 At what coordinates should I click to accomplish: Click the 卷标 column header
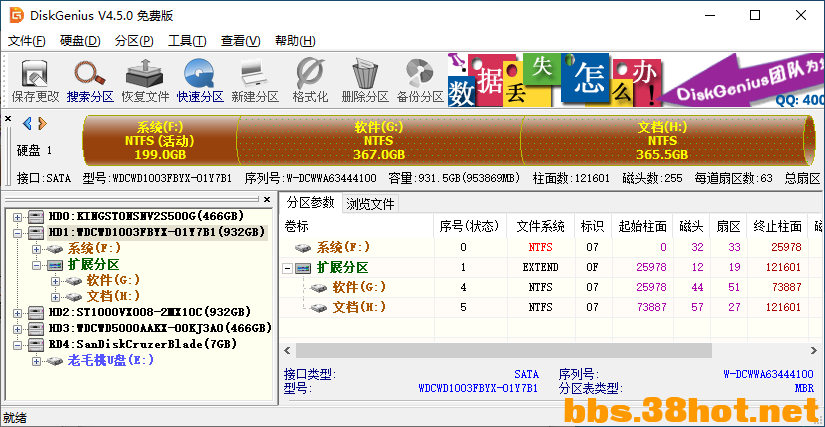[x=357, y=227]
